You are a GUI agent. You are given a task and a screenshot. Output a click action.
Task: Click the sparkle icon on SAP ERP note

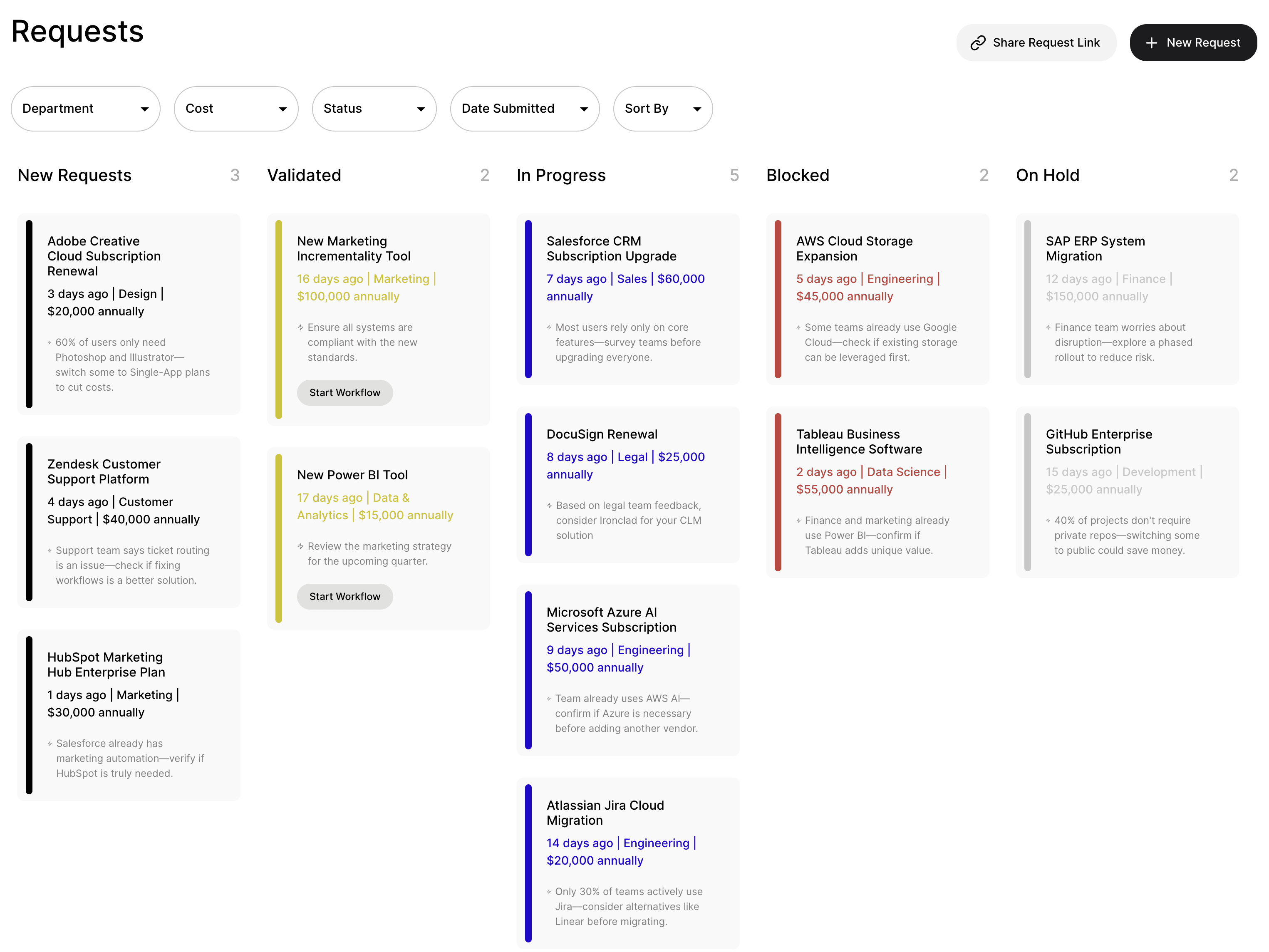pos(1048,327)
